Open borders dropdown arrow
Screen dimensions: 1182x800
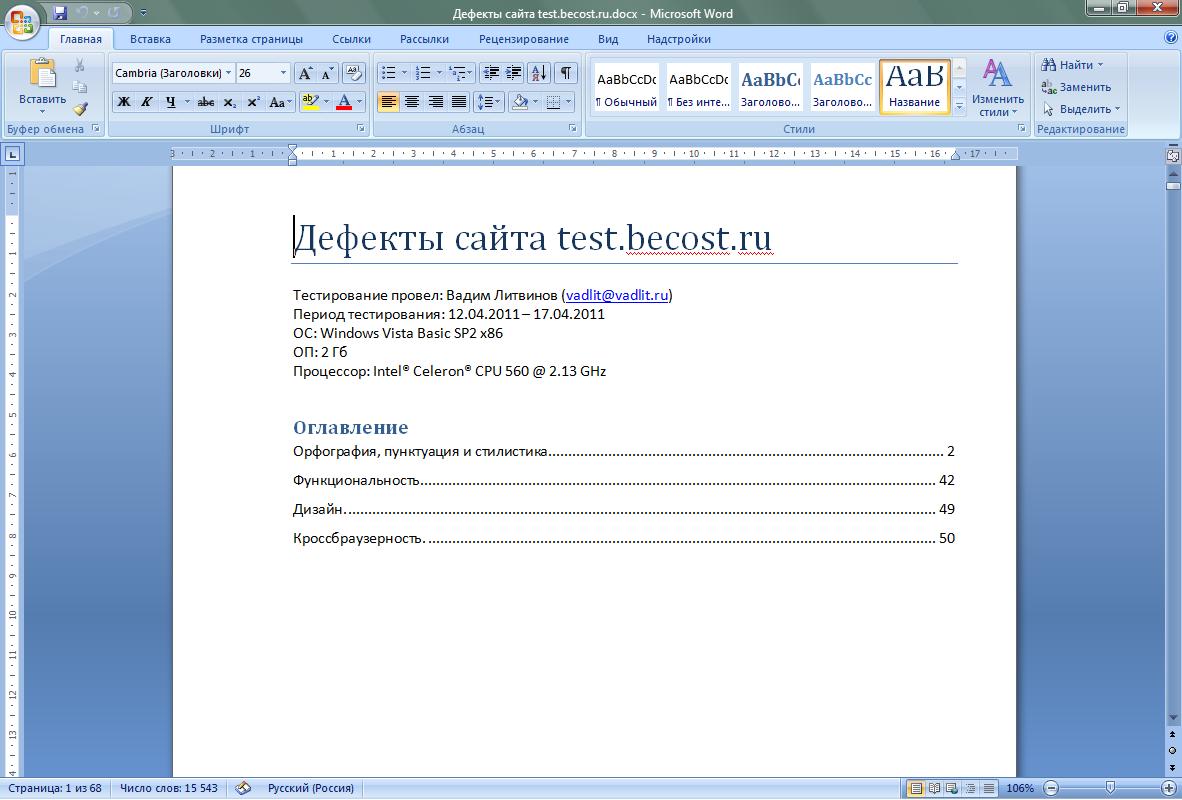click(569, 102)
